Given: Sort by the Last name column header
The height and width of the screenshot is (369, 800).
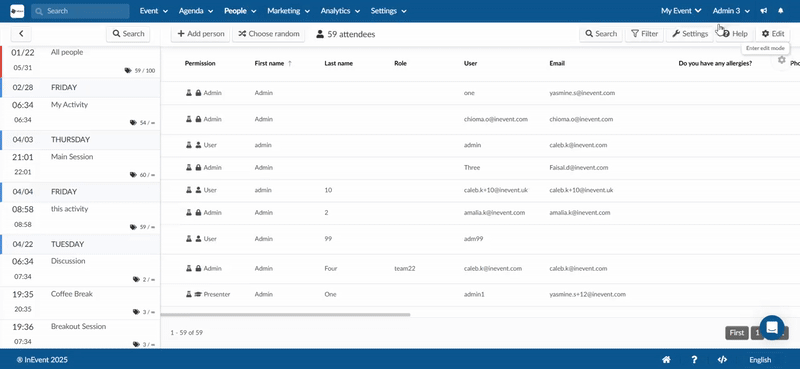Looking at the screenshot, I should pos(338,64).
